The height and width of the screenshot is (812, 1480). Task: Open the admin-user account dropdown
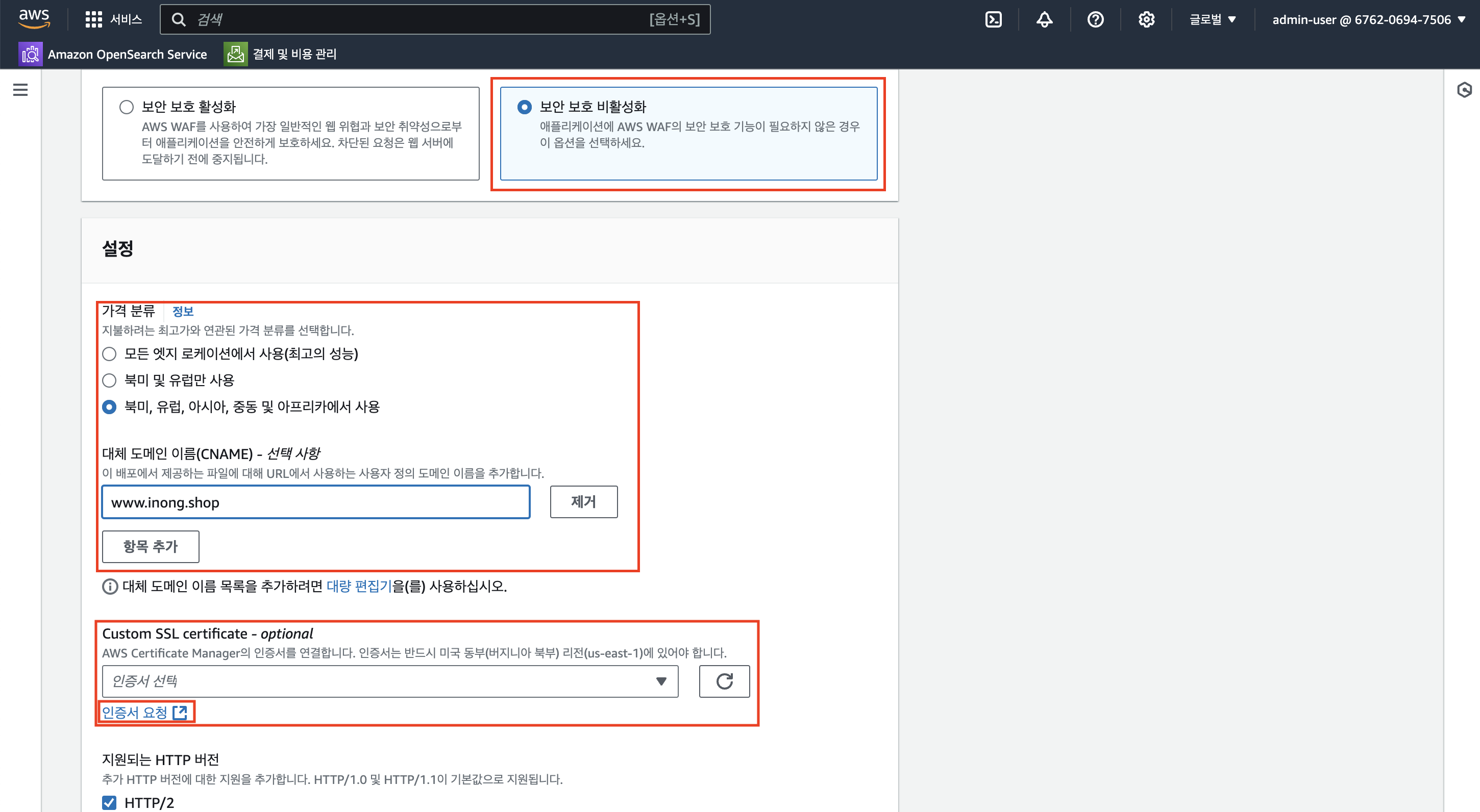pos(1369,19)
